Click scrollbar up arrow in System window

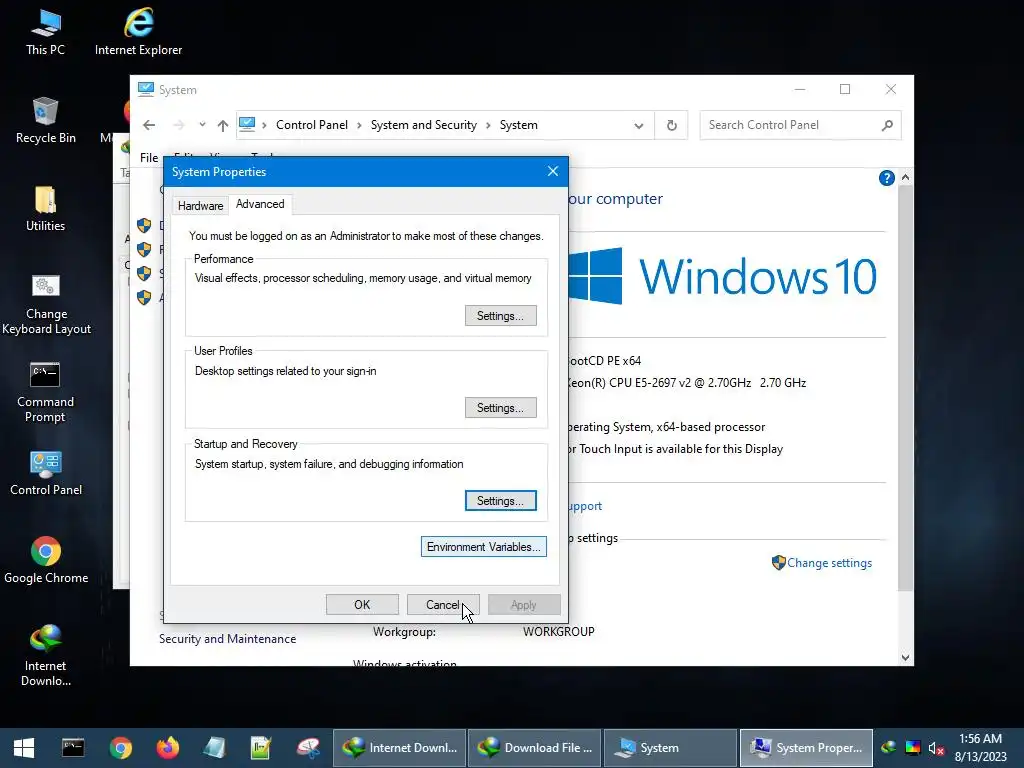click(x=905, y=178)
